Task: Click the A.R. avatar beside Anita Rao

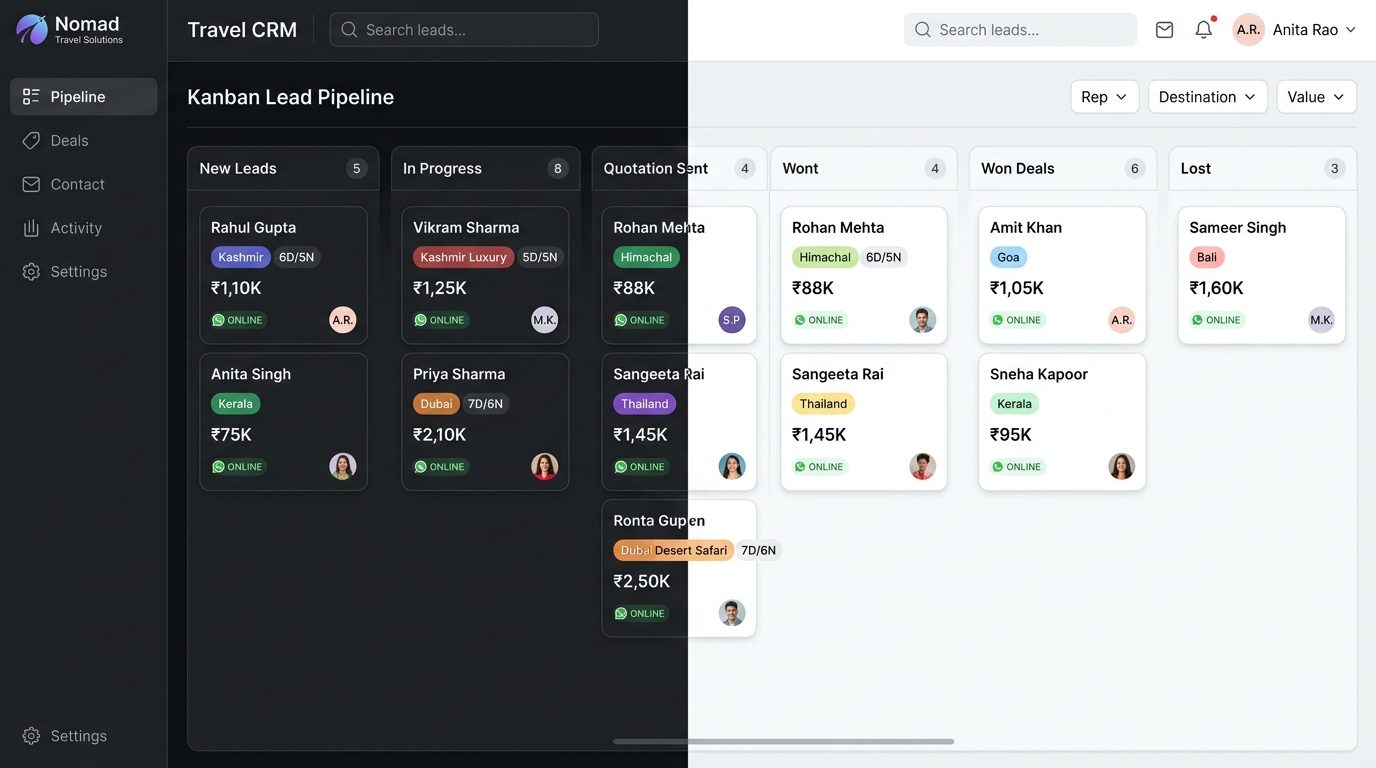Action: coord(1248,30)
